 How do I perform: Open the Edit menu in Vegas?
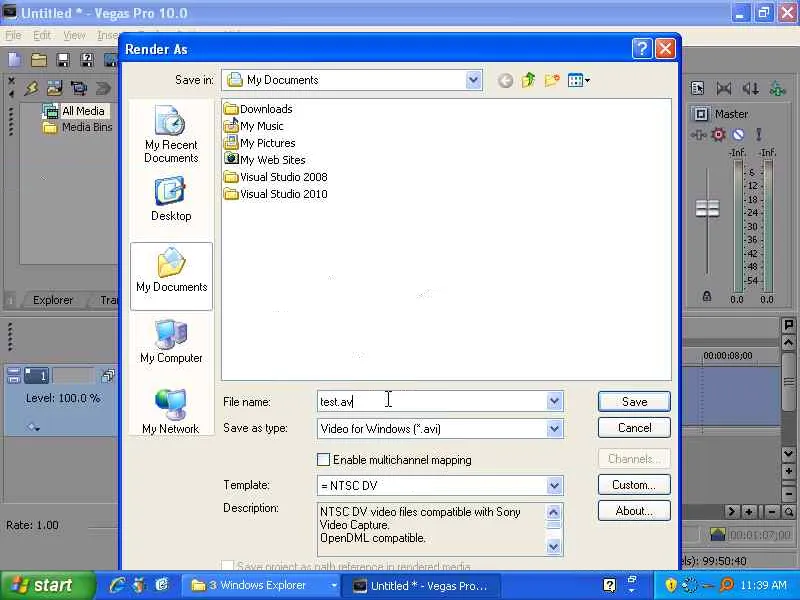42,35
